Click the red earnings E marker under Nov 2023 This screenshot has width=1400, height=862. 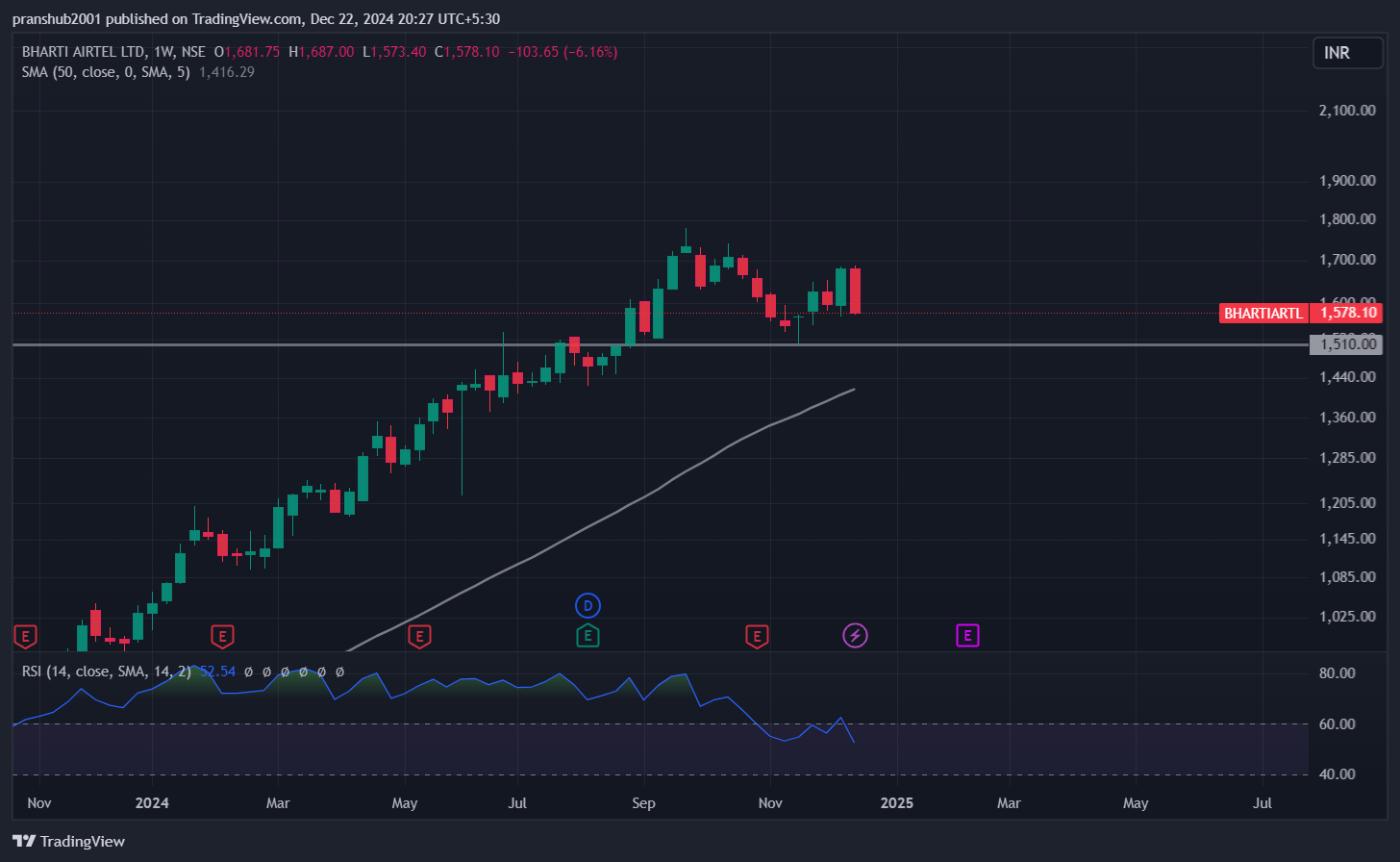pyautogui.click(x=26, y=636)
